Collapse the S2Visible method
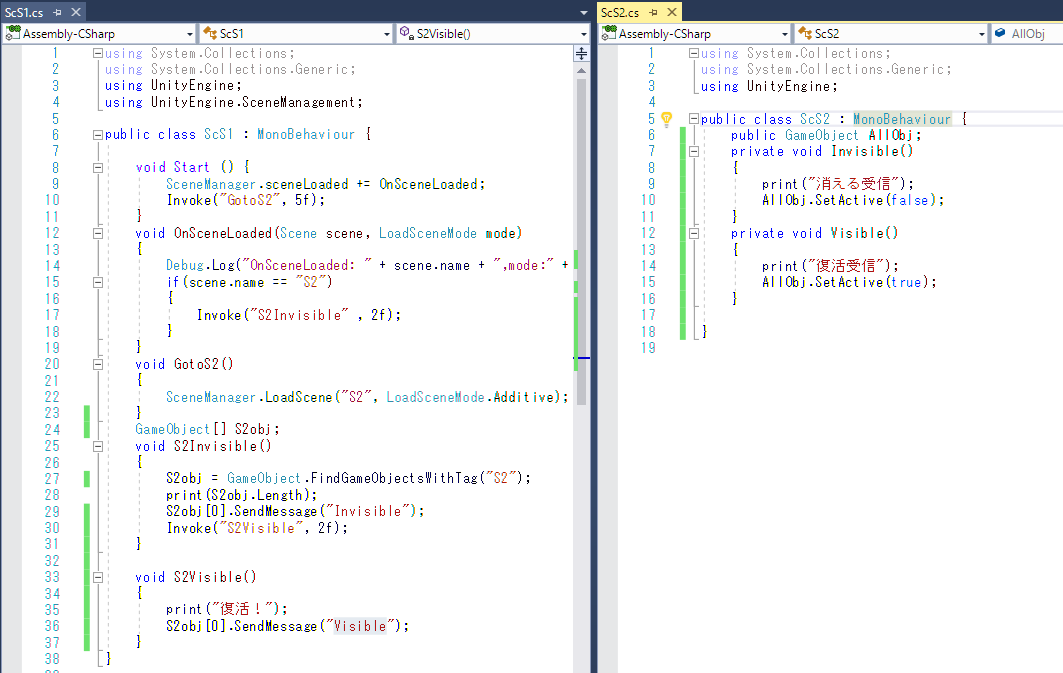Screen dimensions: 1063x673 click(x=98, y=577)
